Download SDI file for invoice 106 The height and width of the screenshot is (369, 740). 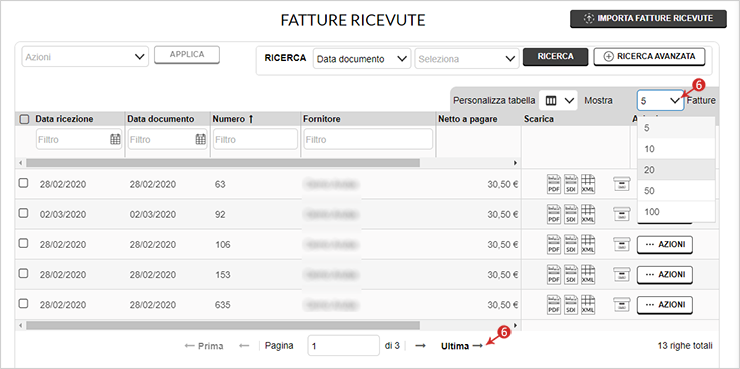click(x=571, y=244)
